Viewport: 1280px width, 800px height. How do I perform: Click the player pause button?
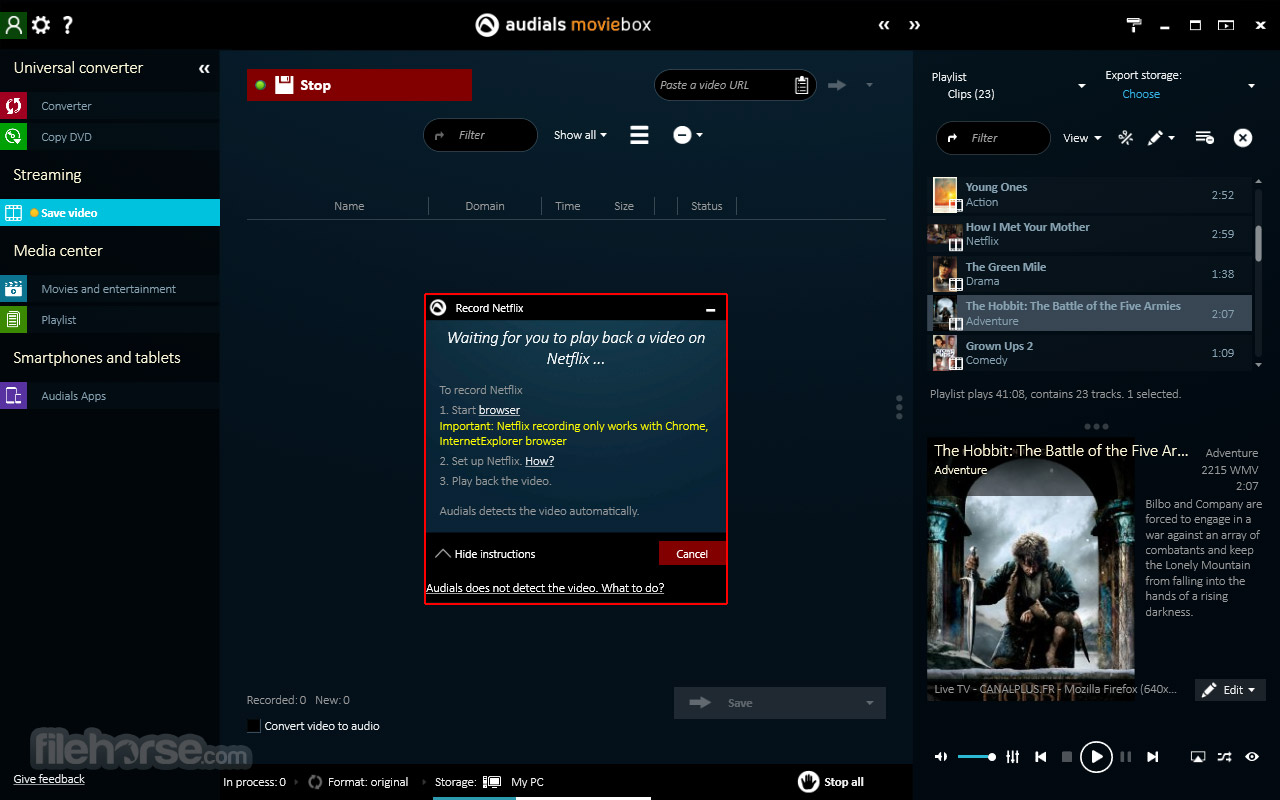tap(1126, 757)
